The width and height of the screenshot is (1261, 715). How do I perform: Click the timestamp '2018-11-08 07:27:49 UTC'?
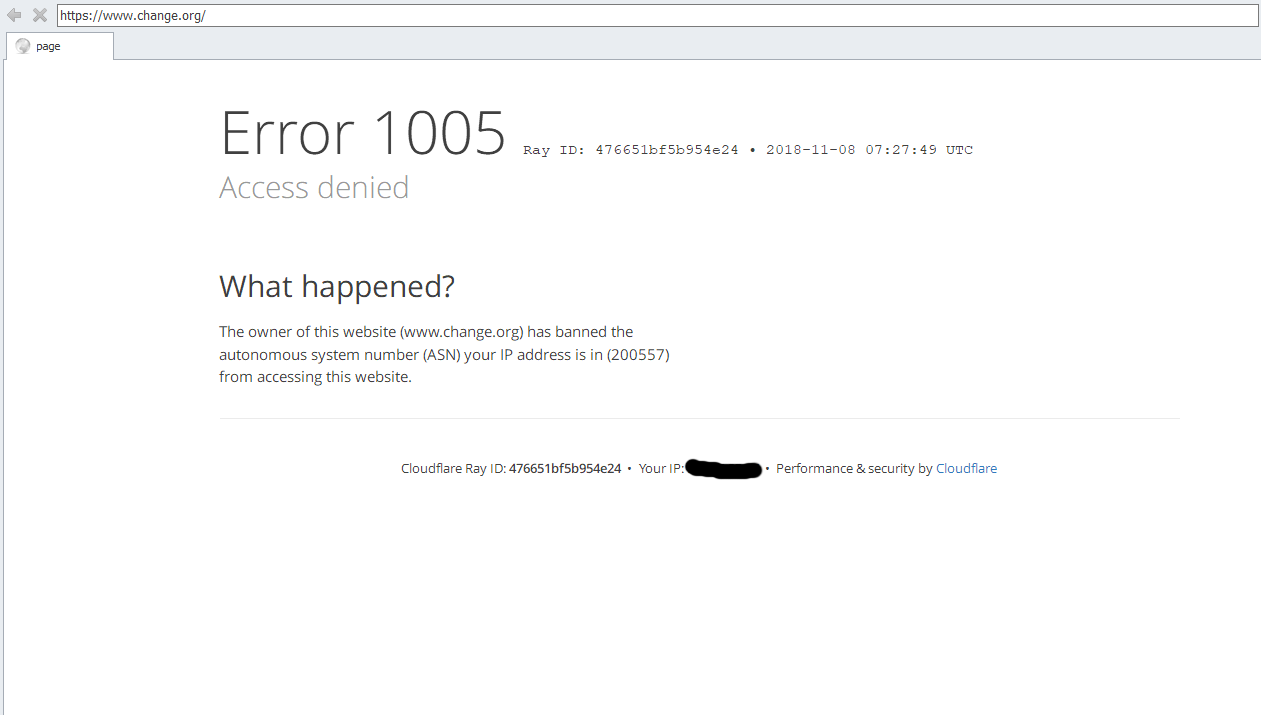869,150
